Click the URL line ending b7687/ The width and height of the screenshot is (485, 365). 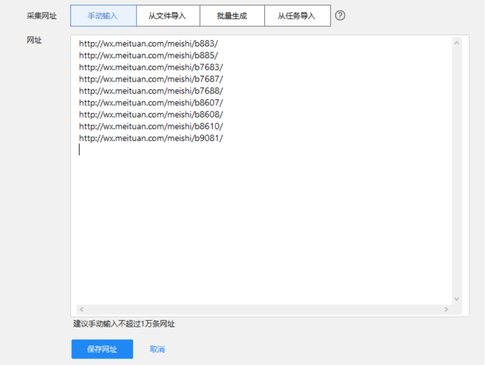click(151, 79)
